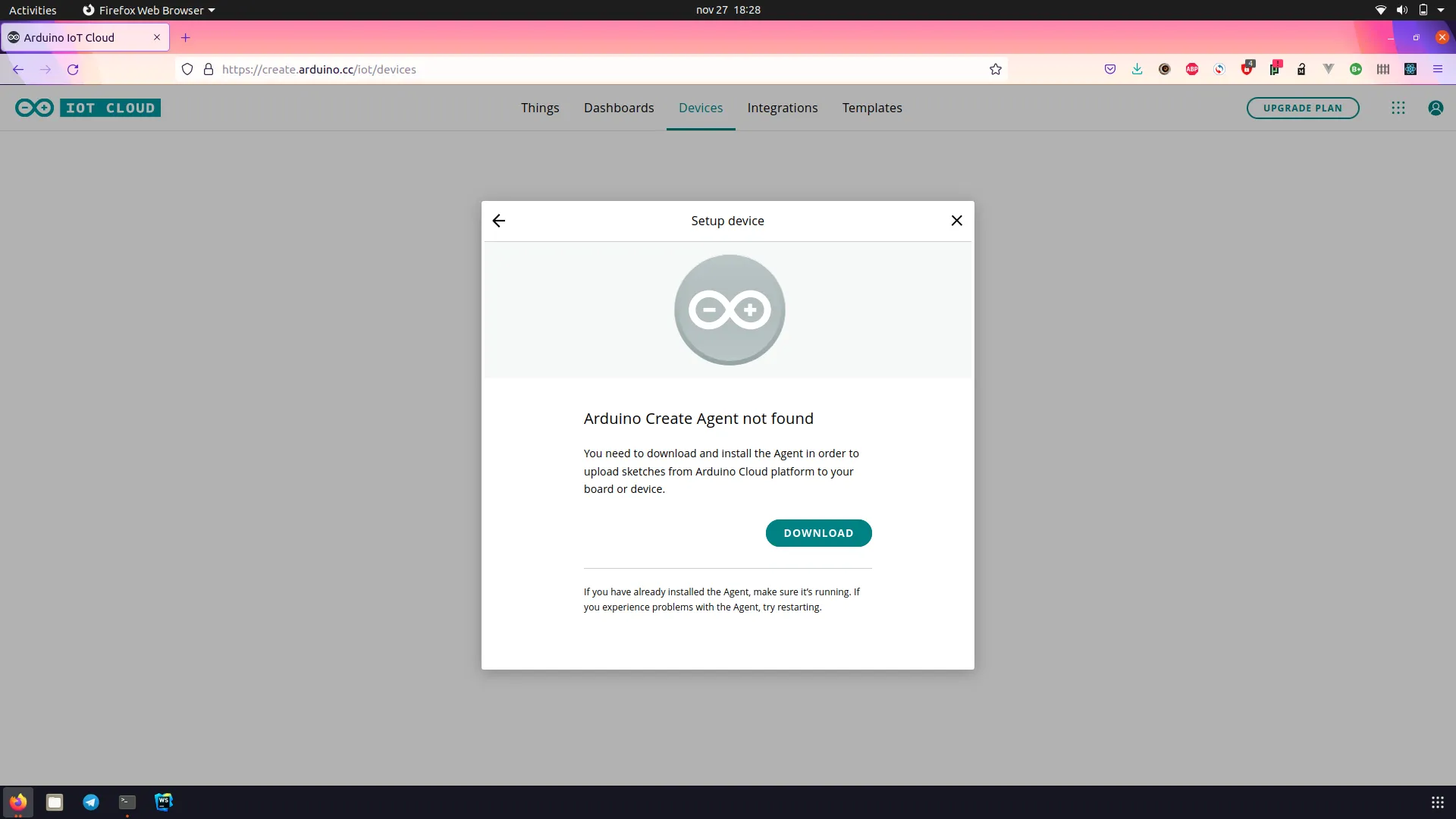Save page to Pocket
Viewport: 1456px width, 819px height.
(1110, 69)
